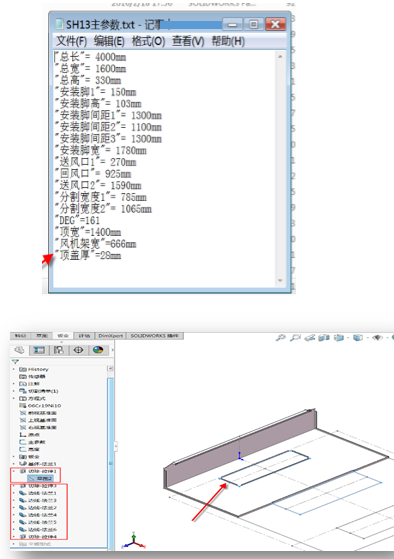Expand the 边线-法兰1 feature node

click(x=14, y=493)
